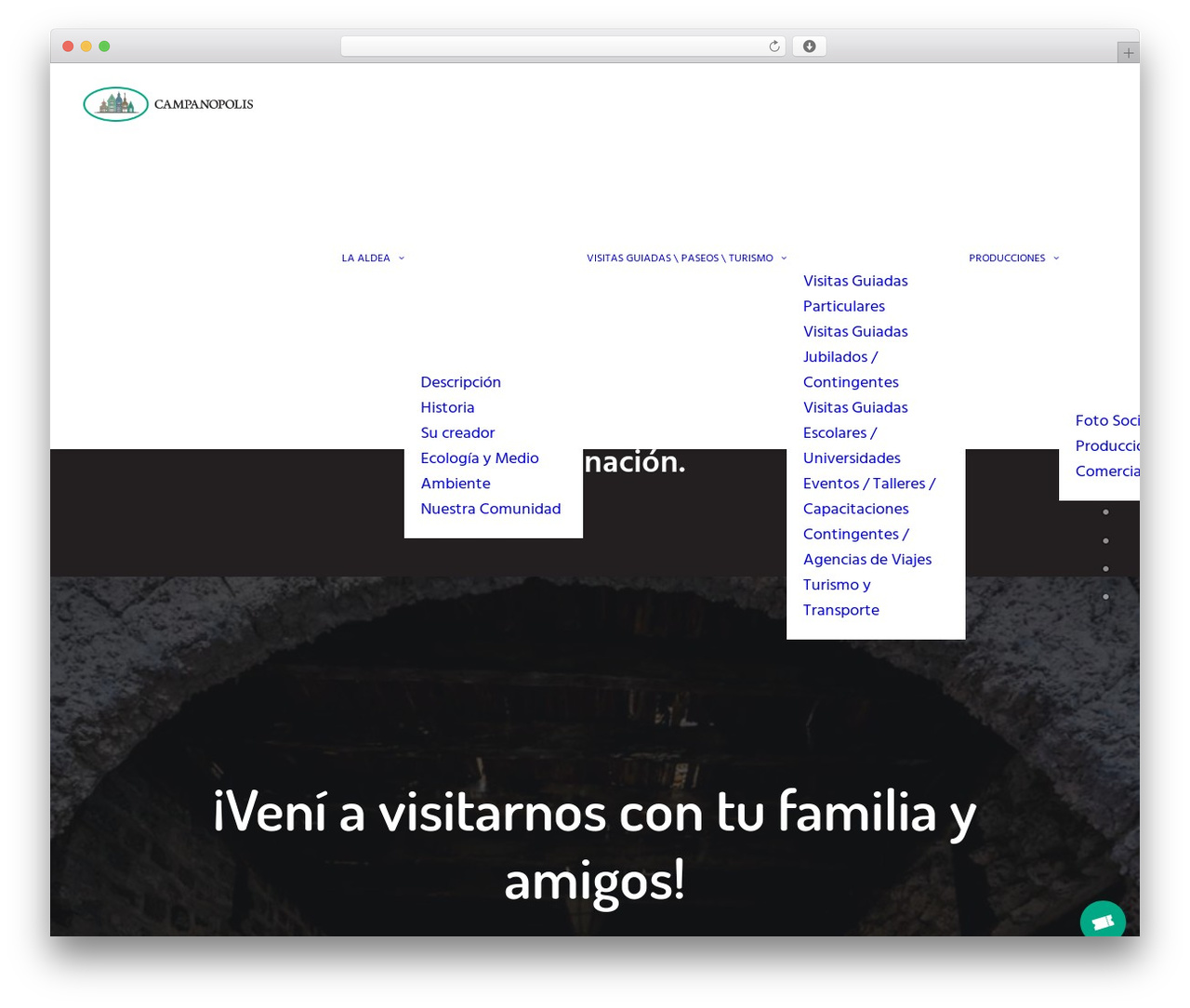
Task: Open the Su creador link
Action: point(457,432)
